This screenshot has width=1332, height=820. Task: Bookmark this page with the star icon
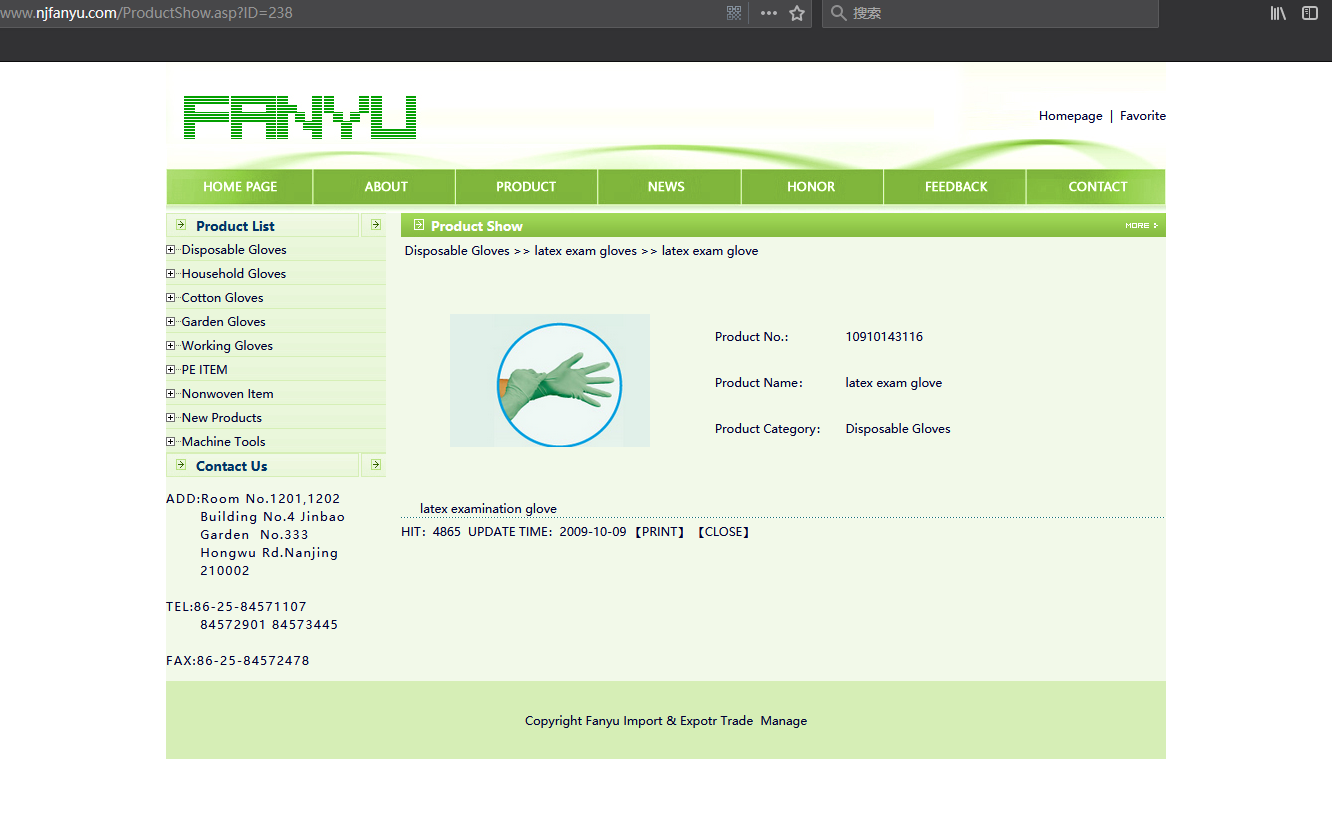797,13
